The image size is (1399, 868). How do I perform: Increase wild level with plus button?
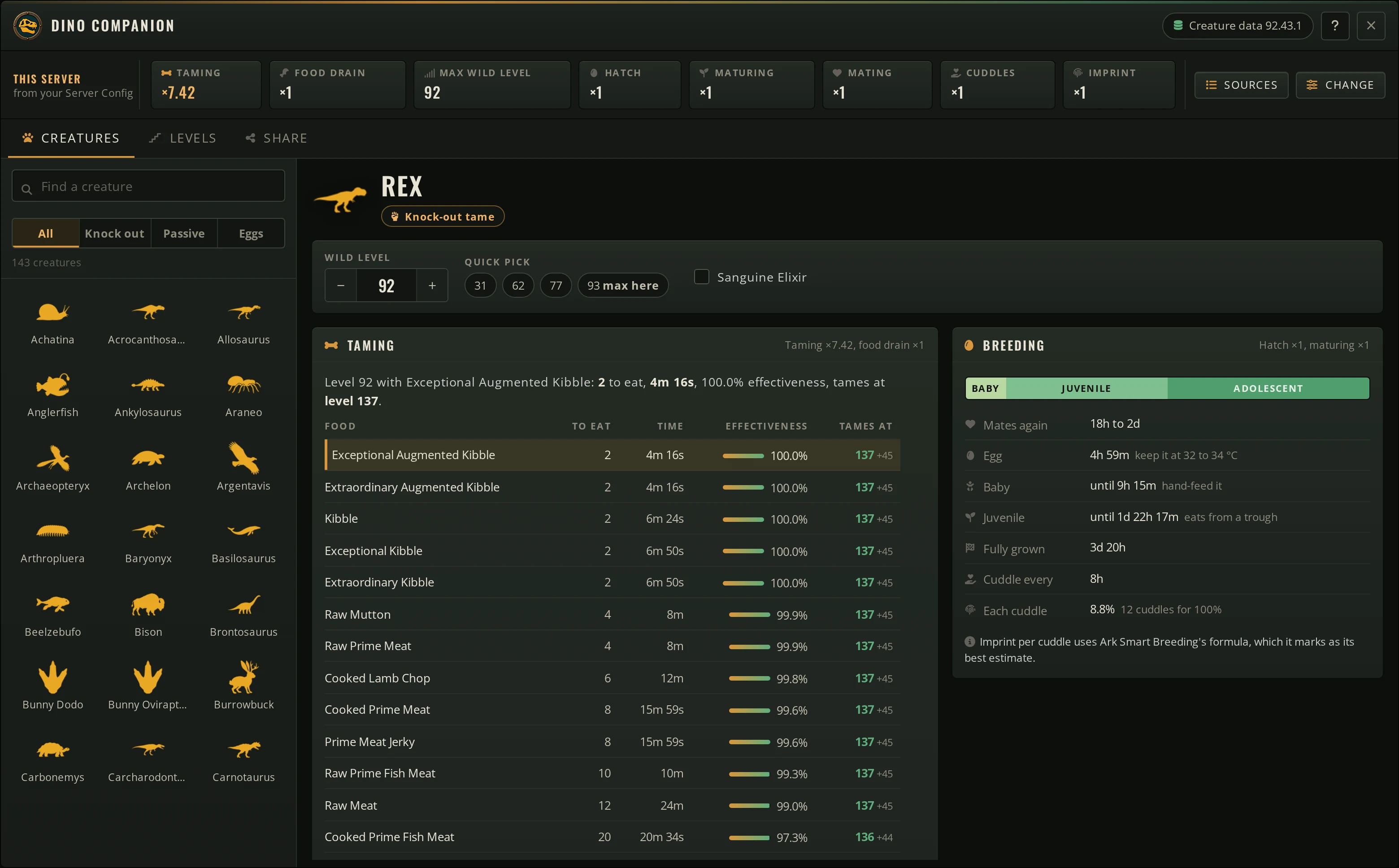pos(432,285)
